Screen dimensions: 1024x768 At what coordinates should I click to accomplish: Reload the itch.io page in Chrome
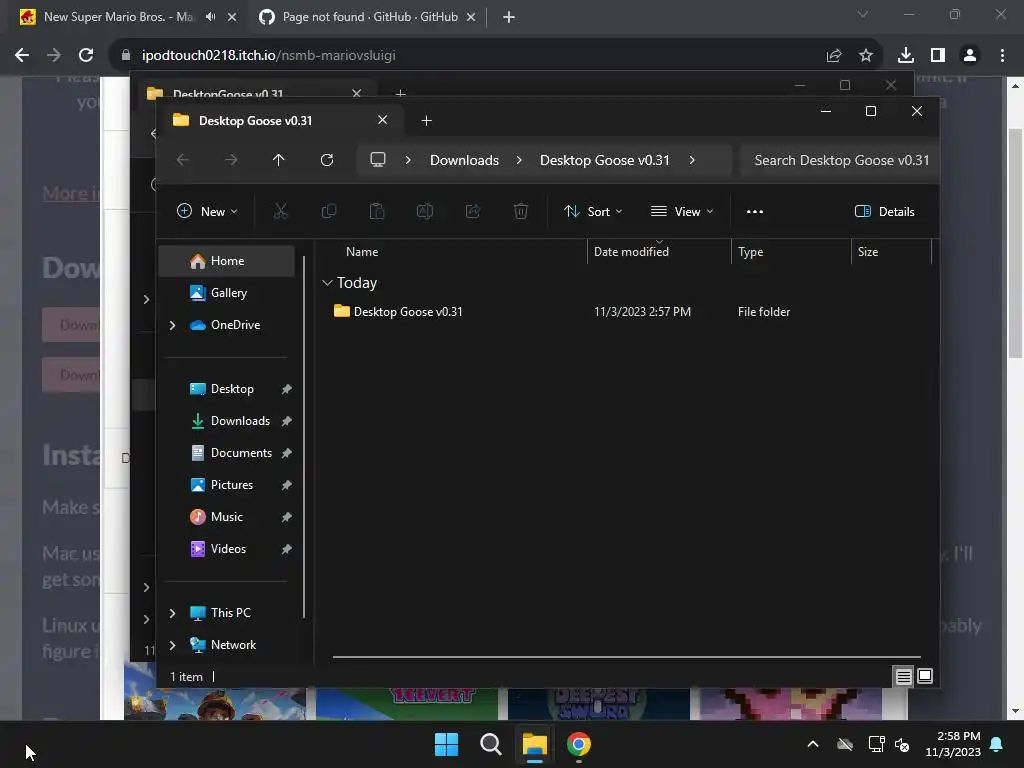tap(86, 56)
